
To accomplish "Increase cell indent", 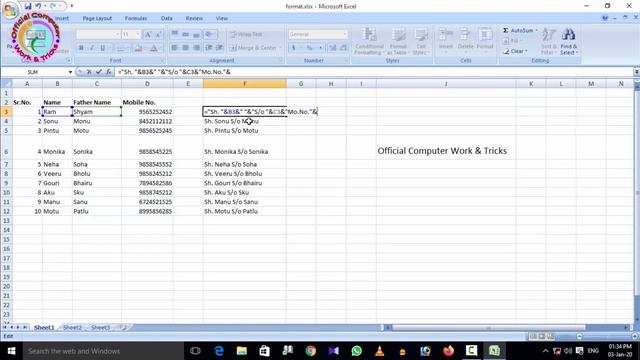I will [219, 48].
